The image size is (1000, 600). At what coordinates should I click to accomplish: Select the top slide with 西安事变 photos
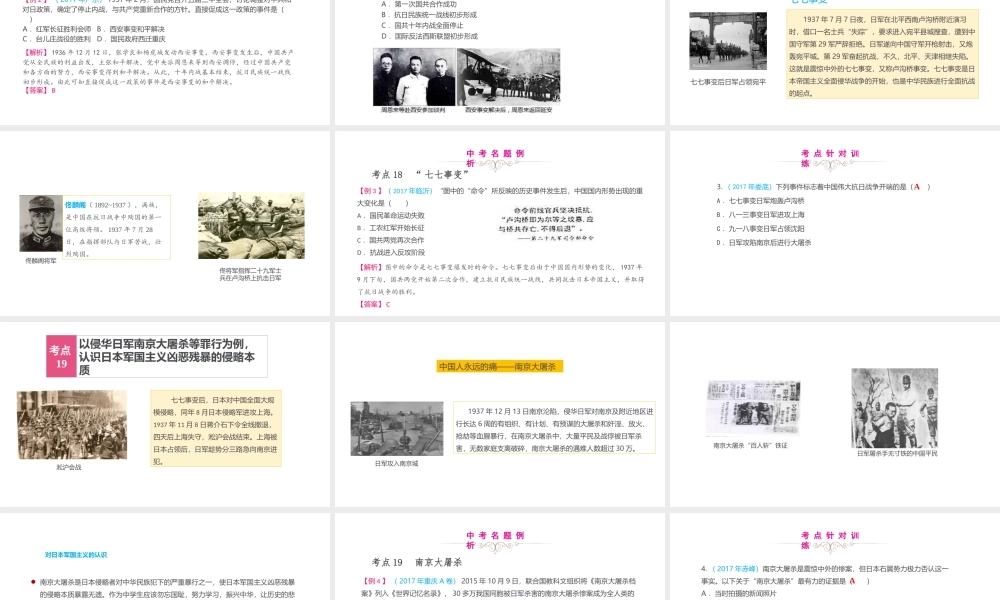click(x=500, y=62)
